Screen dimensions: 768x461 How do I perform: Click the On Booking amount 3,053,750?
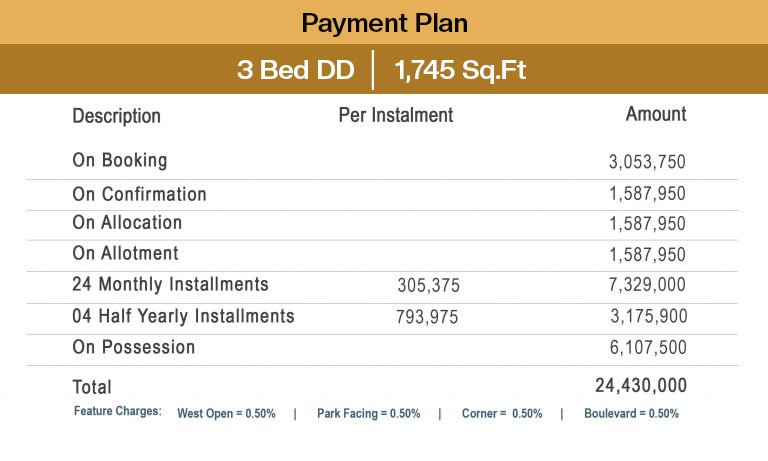pos(647,162)
